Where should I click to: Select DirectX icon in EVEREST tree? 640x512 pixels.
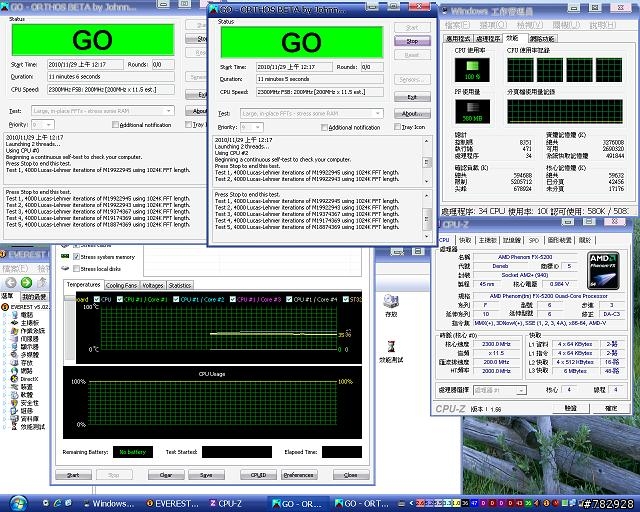tap(15, 379)
